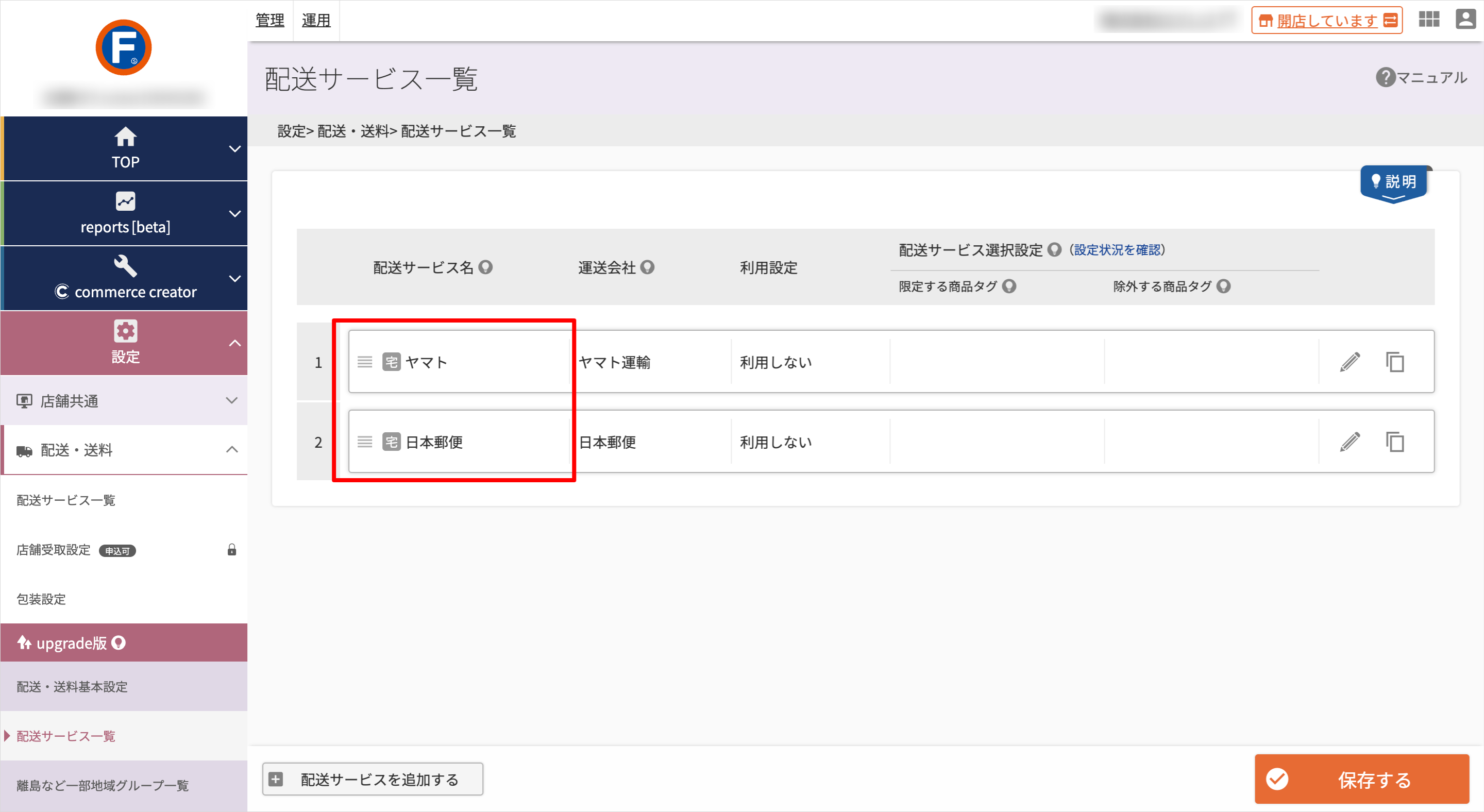Image resolution: width=1484 pixels, height=812 pixels.
Task: Collapse the 配送・送料 sidebar group
Action: pos(124,450)
